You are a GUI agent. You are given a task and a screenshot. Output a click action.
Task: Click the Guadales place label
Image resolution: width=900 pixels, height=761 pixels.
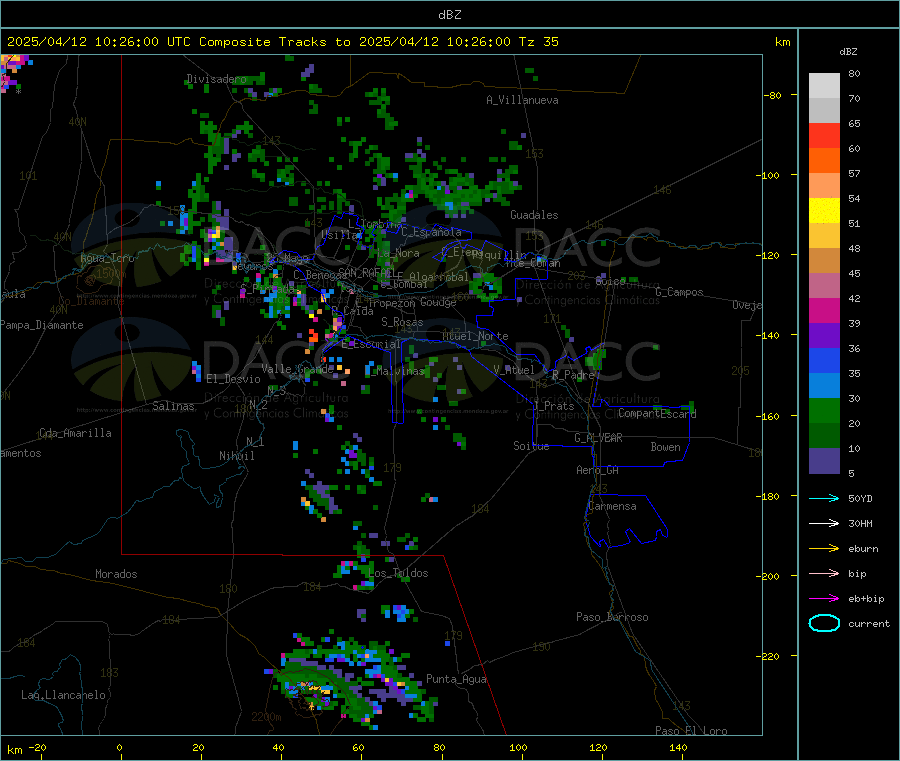pos(534,215)
